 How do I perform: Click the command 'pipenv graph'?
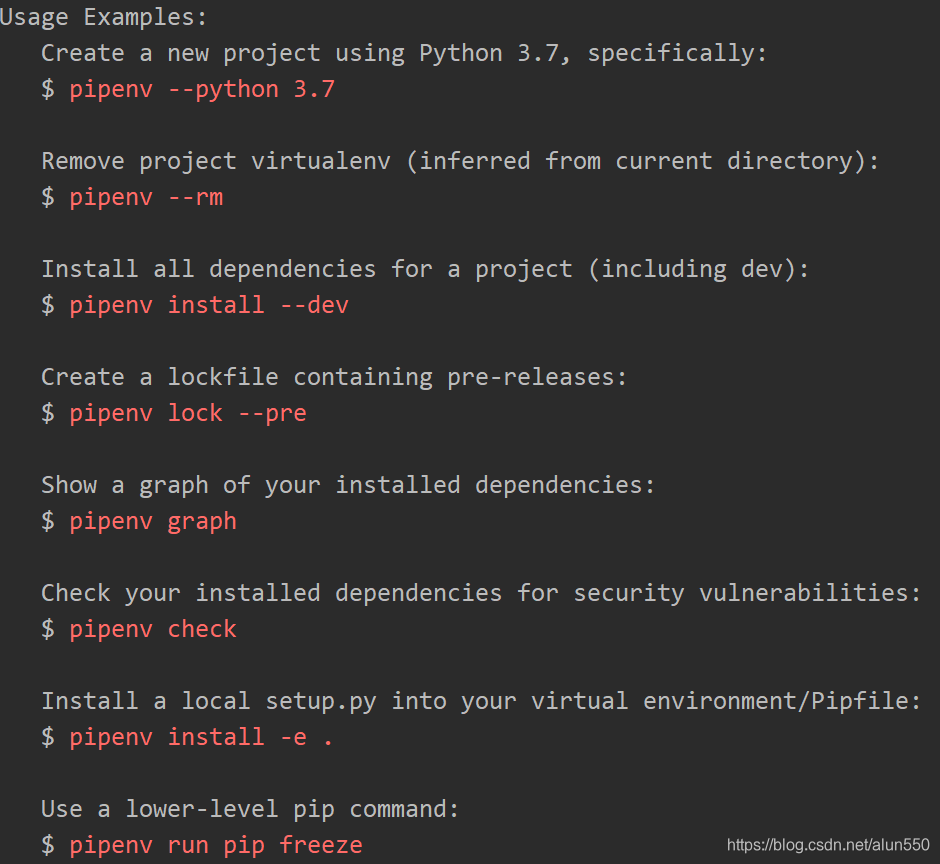coord(153,522)
